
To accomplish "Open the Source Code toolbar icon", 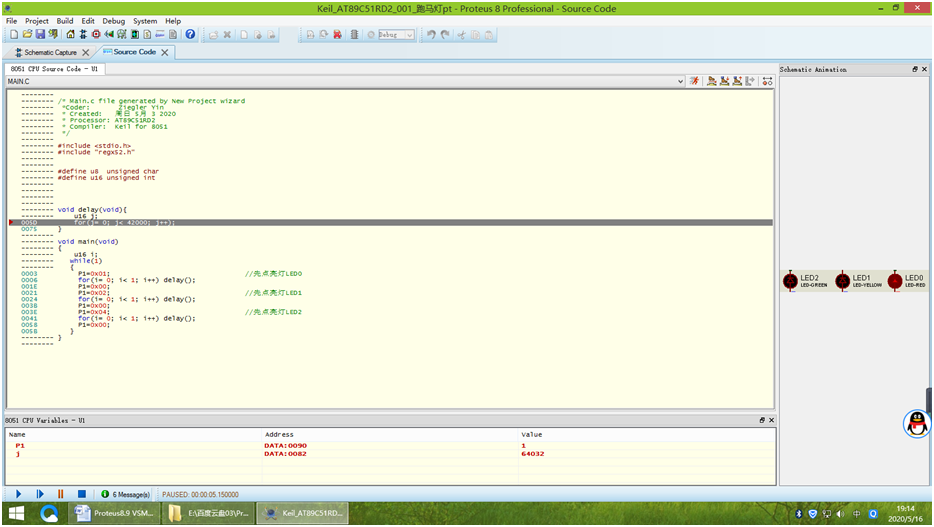I will tap(160, 35).
